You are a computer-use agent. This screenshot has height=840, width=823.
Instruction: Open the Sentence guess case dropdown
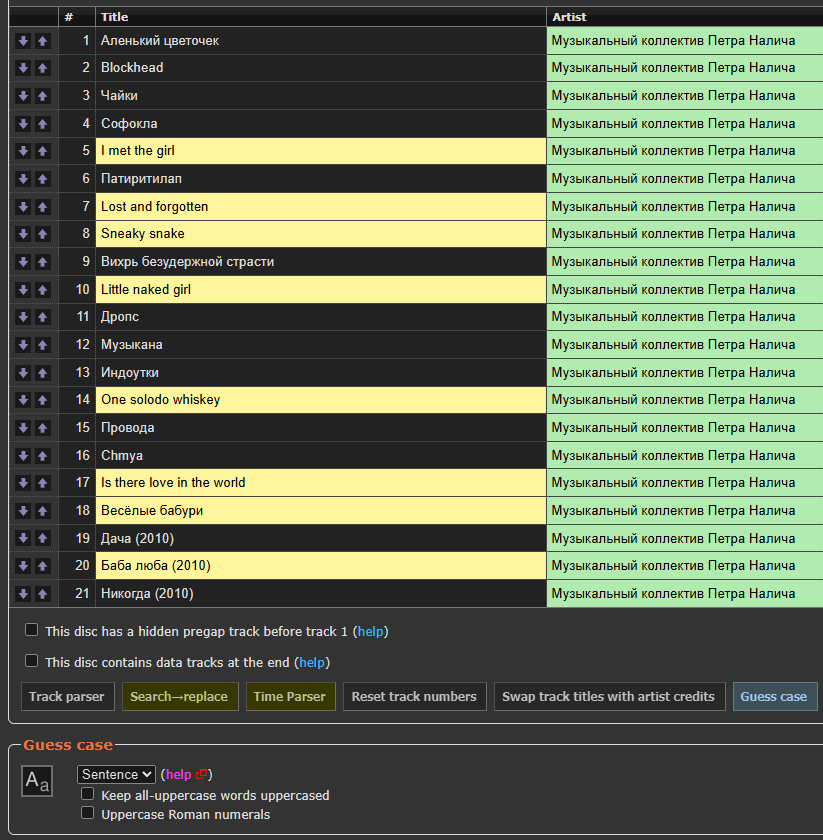(x=116, y=774)
